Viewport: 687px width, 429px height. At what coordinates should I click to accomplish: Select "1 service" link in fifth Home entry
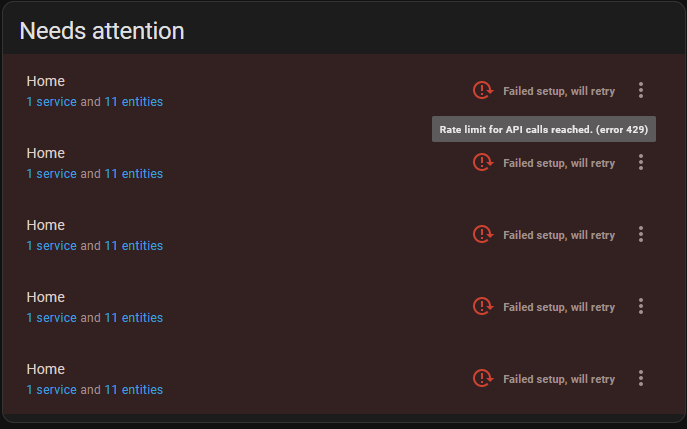click(x=51, y=390)
